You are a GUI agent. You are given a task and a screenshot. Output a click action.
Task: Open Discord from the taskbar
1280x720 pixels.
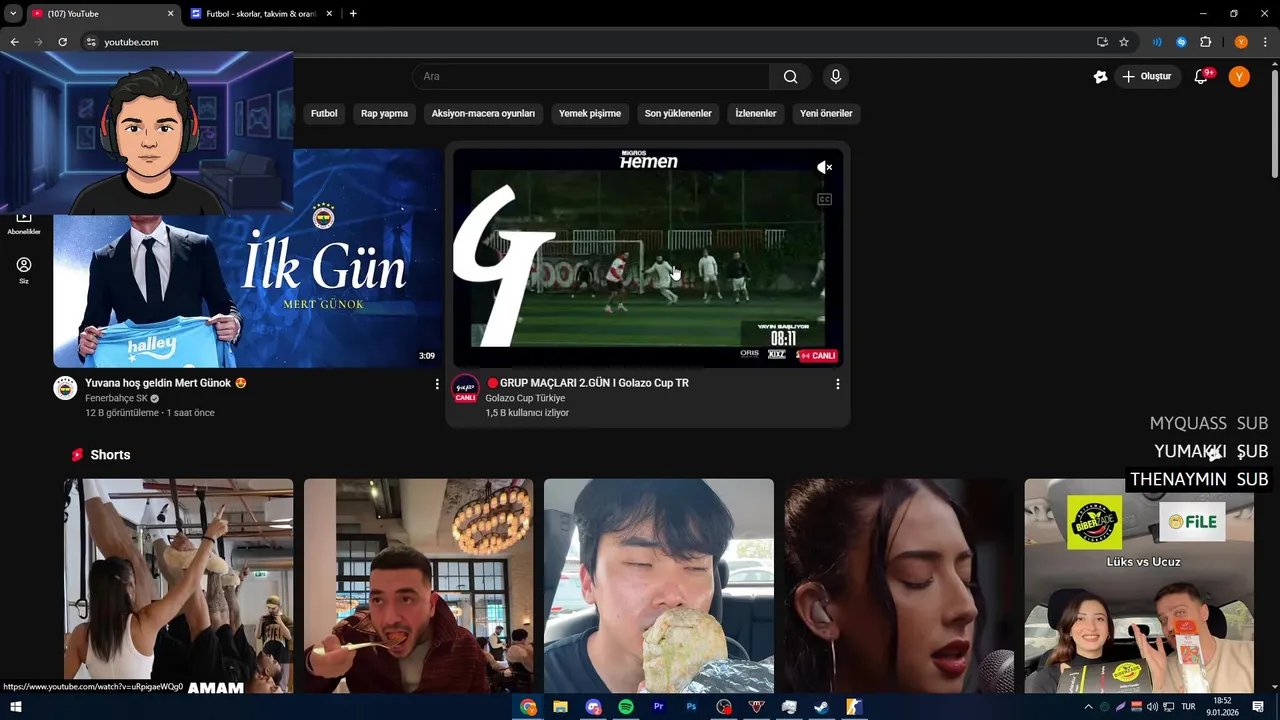tap(594, 707)
